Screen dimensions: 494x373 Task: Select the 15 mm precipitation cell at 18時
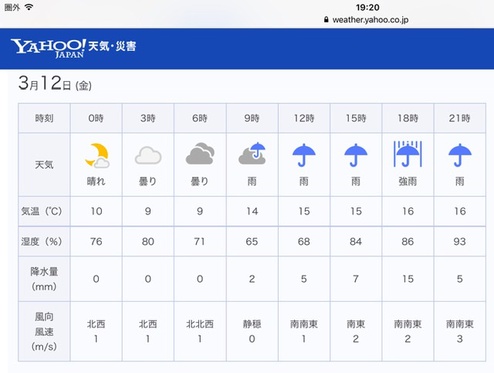pyautogui.click(x=408, y=279)
